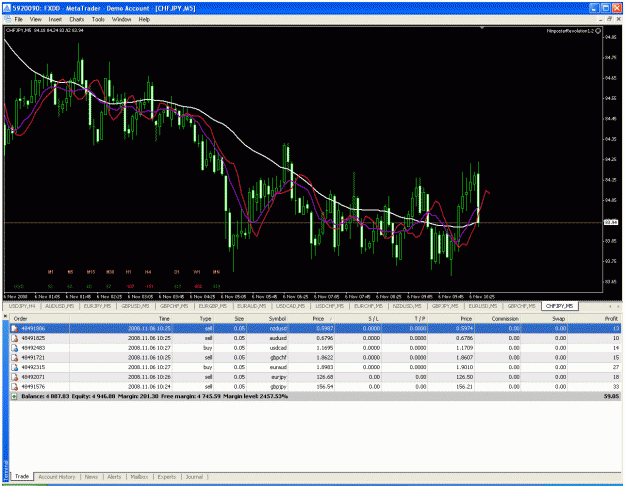The image size is (625, 486).
Task: Switch to the USDJPY,H4 chart tab
Action: click(x=22, y=306)
